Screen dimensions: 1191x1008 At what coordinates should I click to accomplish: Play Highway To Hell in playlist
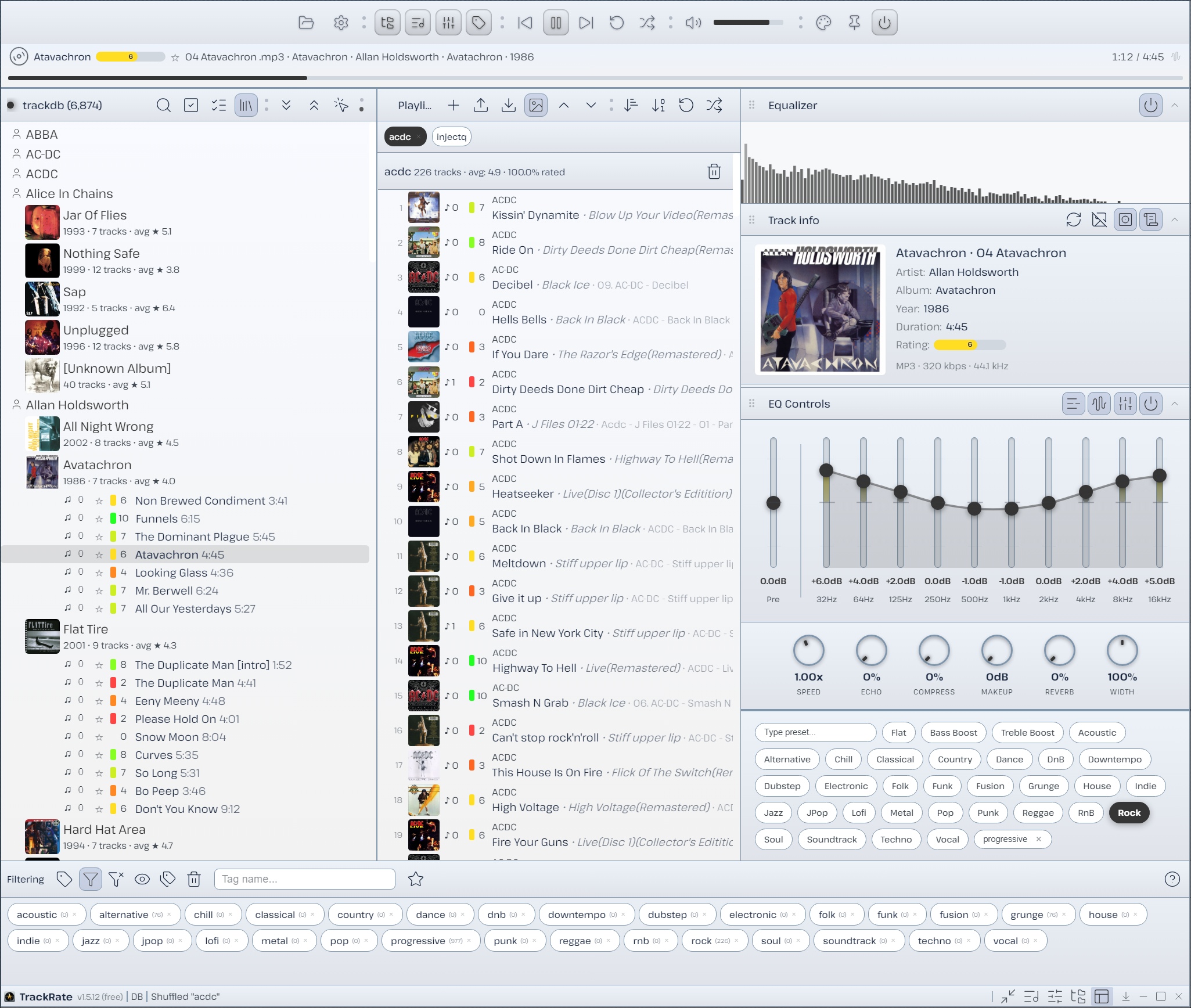tap(555, 661)
